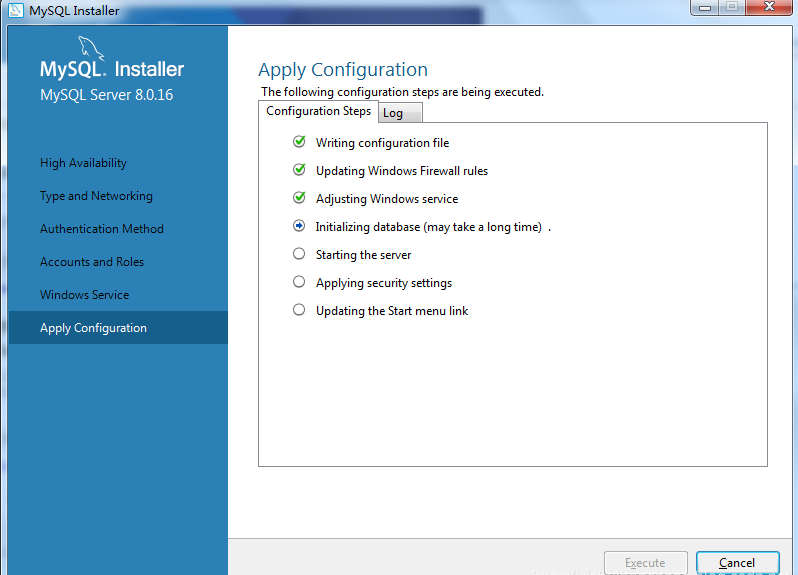Screen dimensions: 798x575
Task: Maximize the MySQL Installer window
Action: pos(732,7)
